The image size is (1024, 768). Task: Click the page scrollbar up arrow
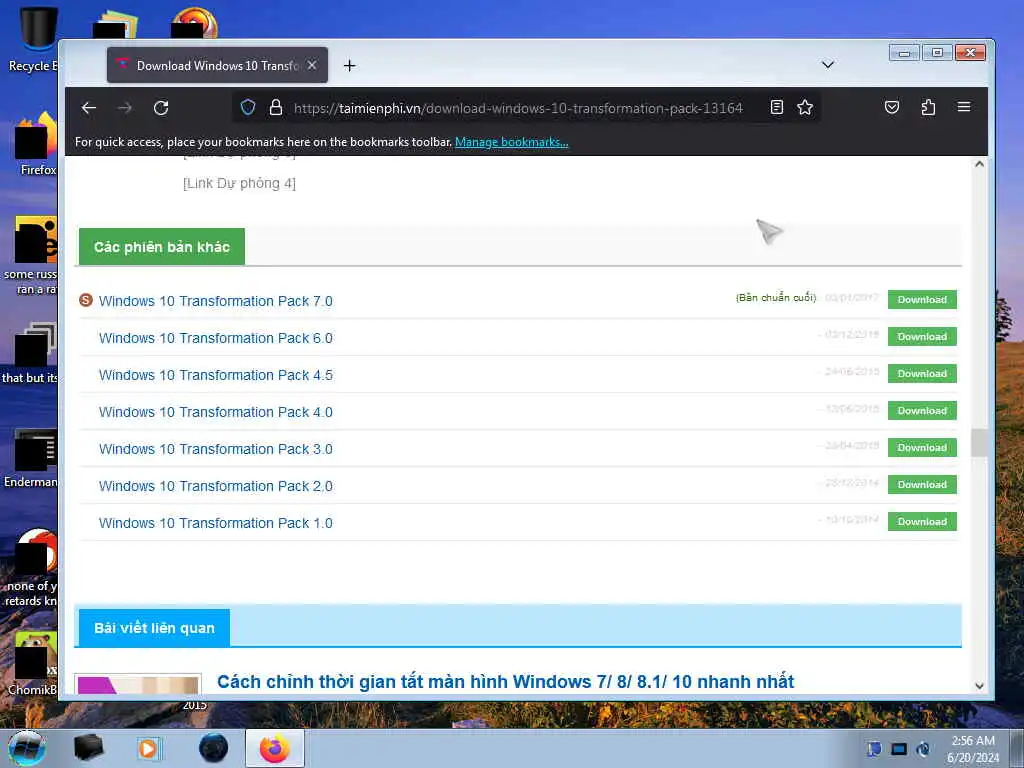[x=979, y=164]
